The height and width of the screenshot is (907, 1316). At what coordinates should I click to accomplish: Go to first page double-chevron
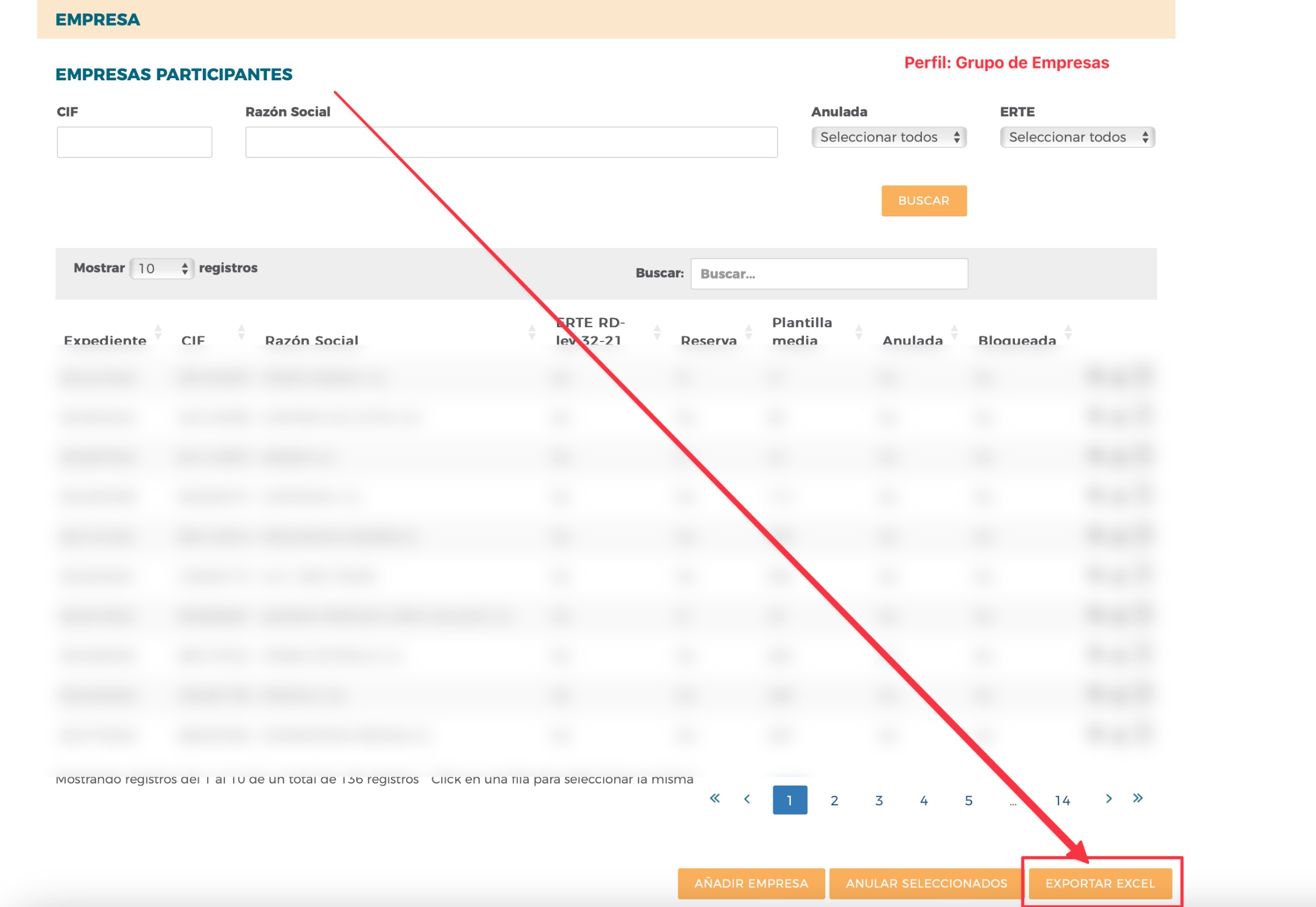pyautogui.click(x=714, y=798)
